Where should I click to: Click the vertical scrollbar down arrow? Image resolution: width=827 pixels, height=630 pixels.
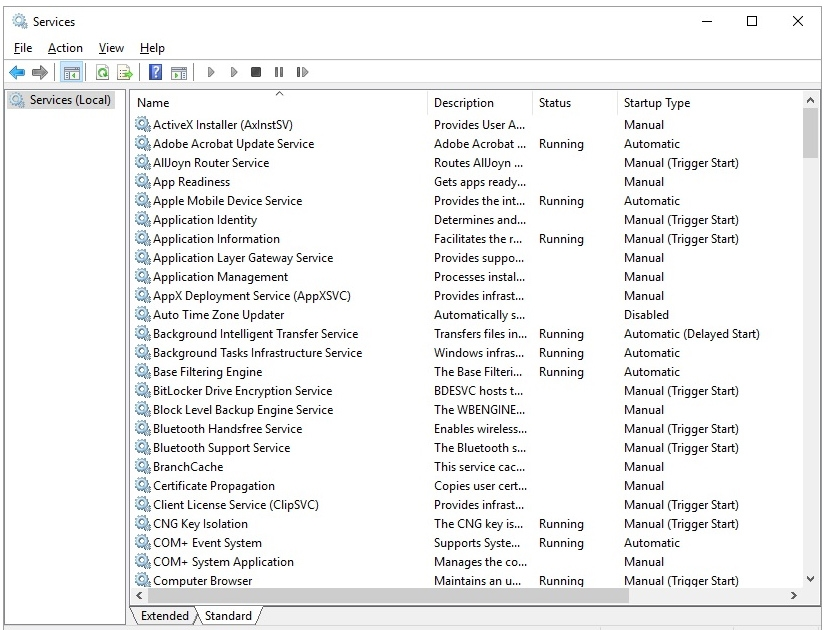click(x=811, y=579)
